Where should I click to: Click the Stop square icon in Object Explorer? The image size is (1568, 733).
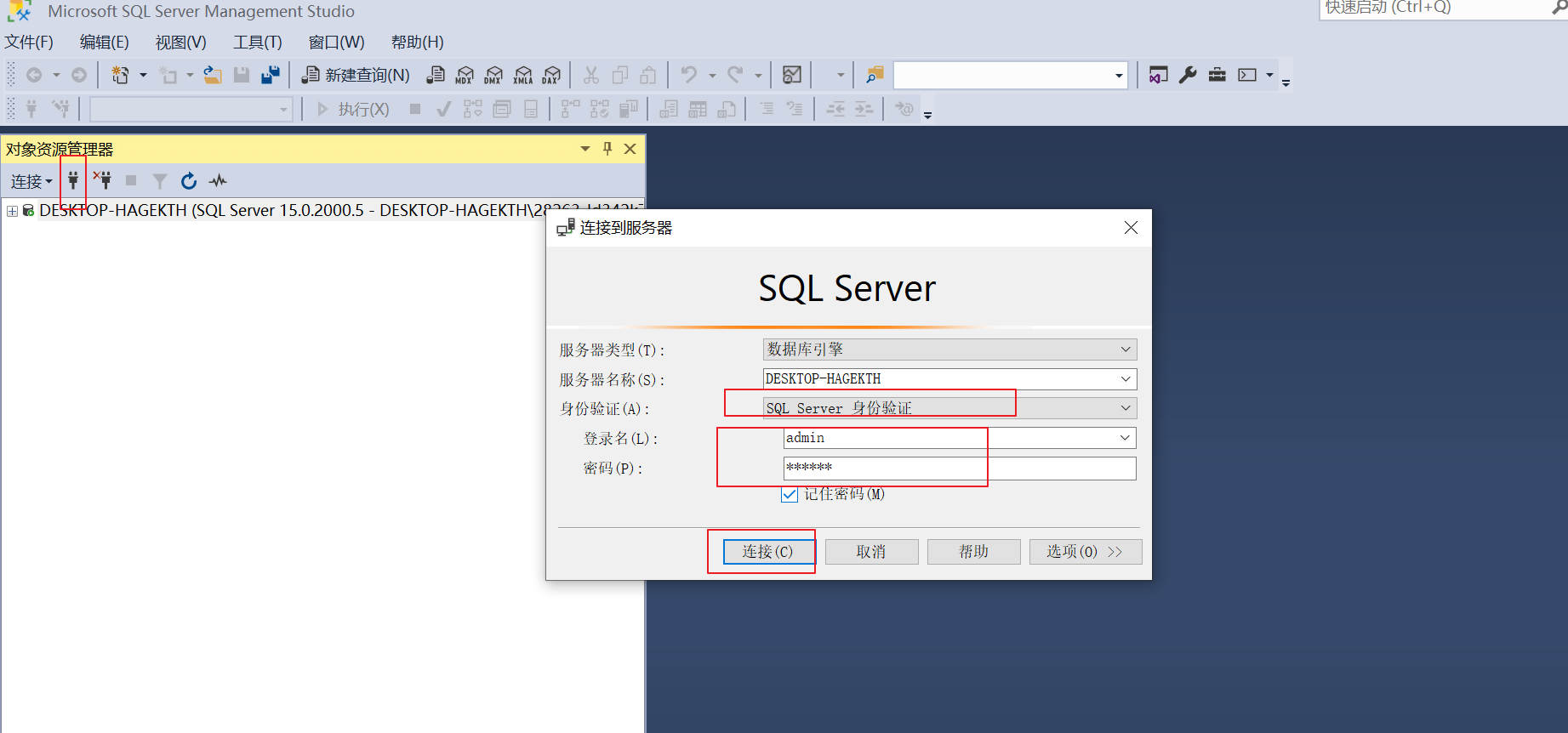[131, 180]
